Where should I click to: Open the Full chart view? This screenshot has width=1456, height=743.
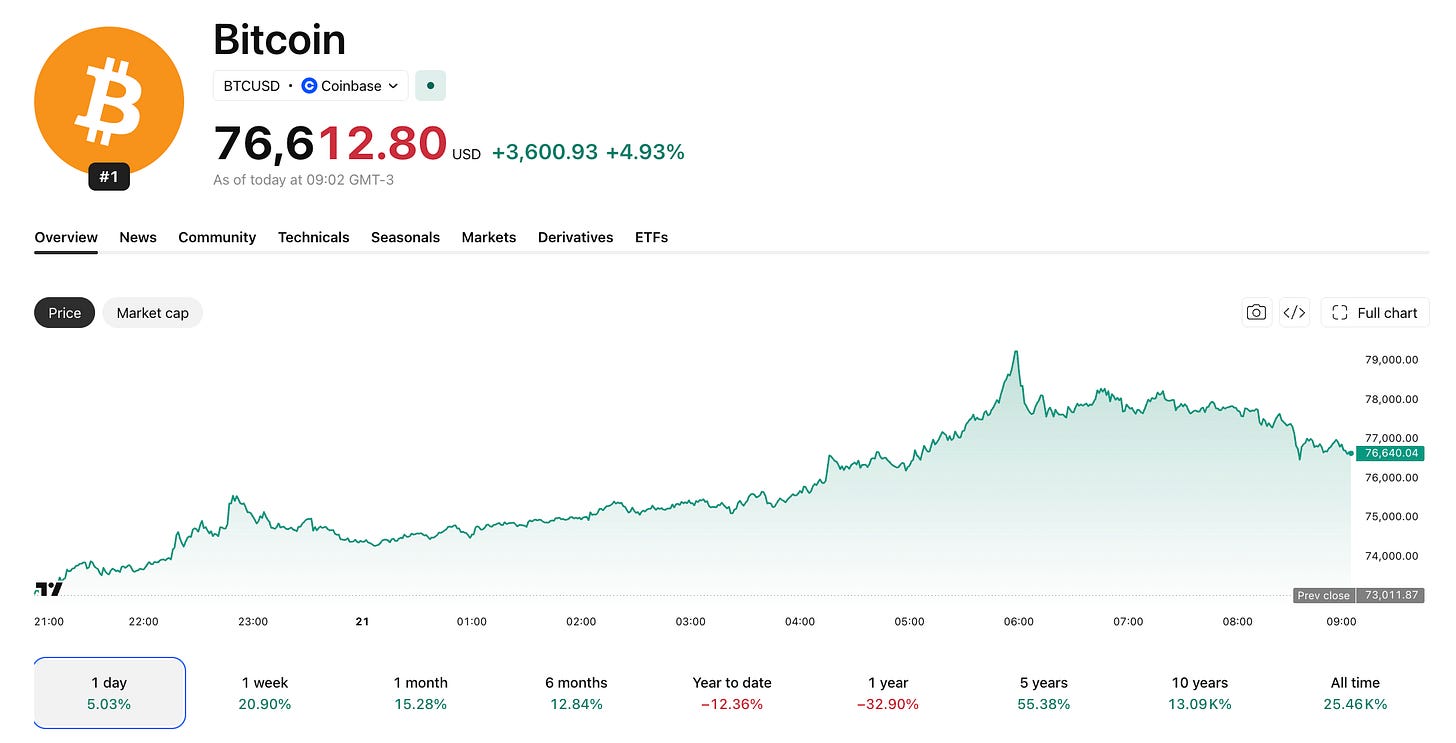(x=1375, y=313)
